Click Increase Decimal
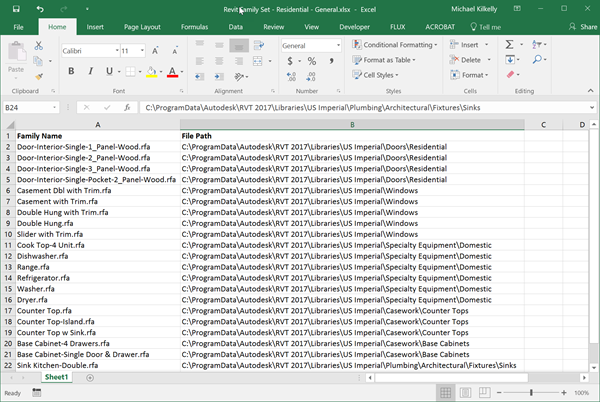600x402 pixels. [291, 76]
